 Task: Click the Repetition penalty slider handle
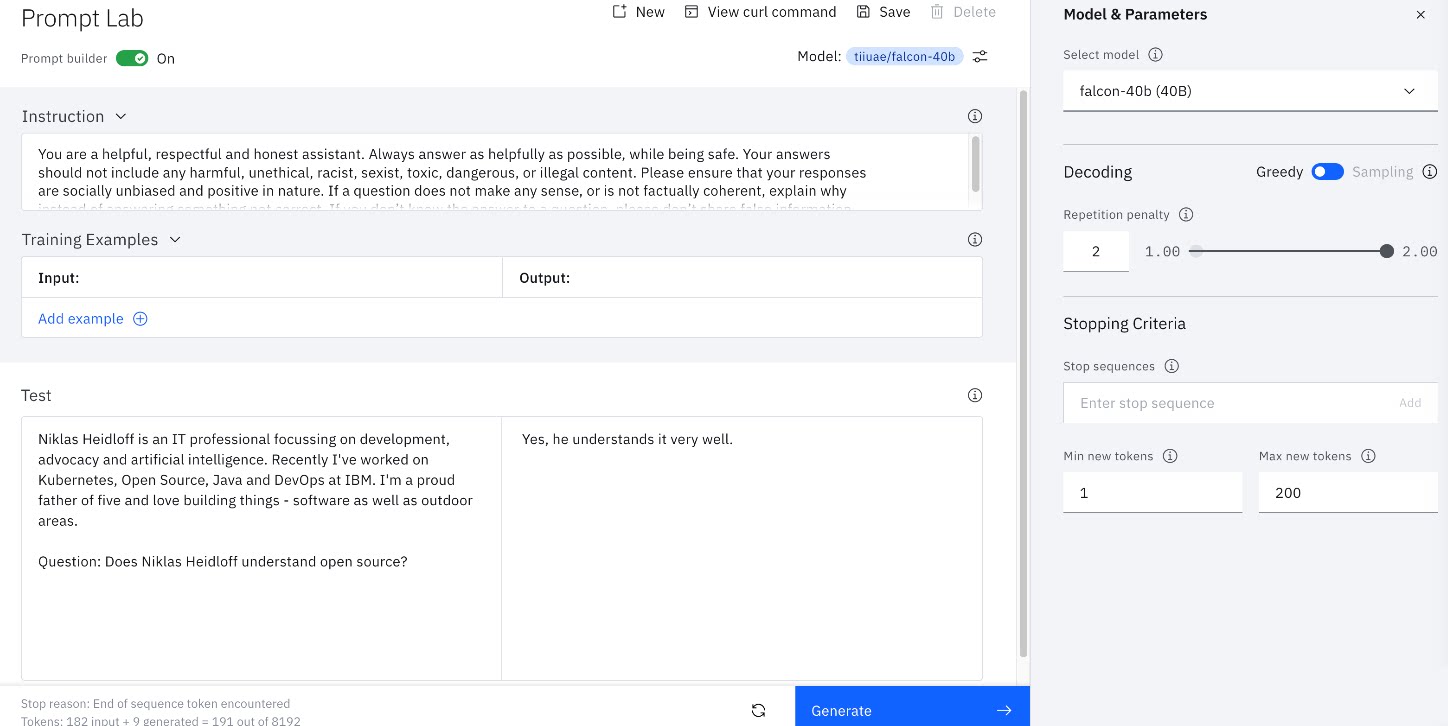point(1386,251)
